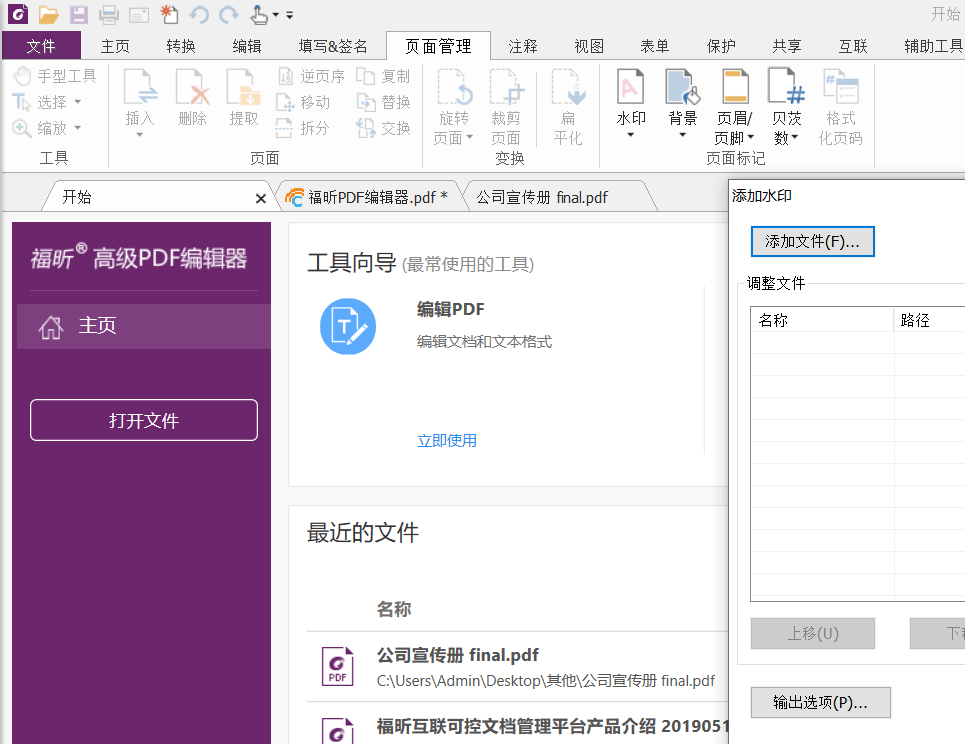Click the 上移(U) button in watermark dialog
This screenshot has width=965, height=744.
(813, 633)
